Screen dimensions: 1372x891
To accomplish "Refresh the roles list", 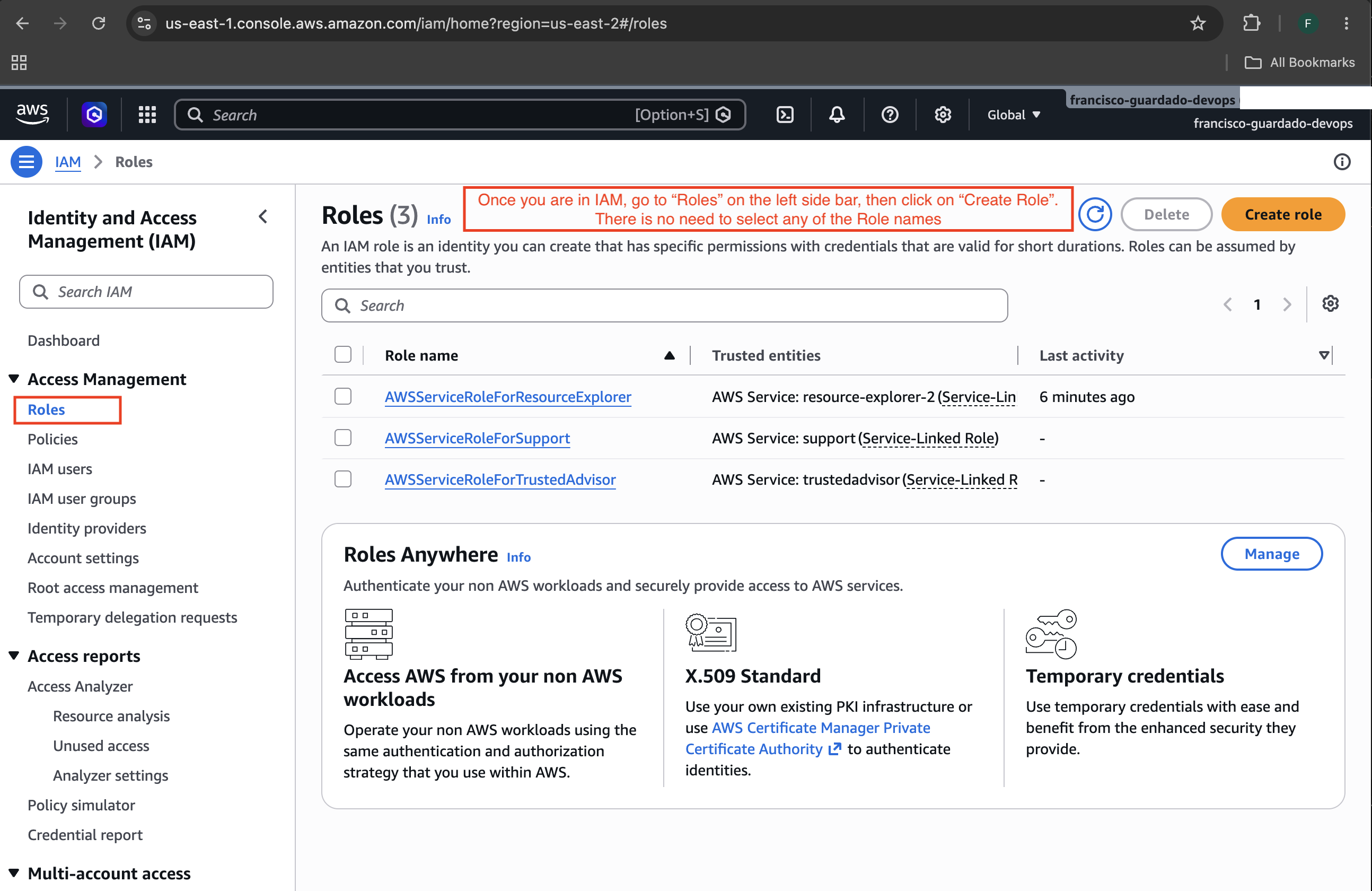I will [1095, 215].
